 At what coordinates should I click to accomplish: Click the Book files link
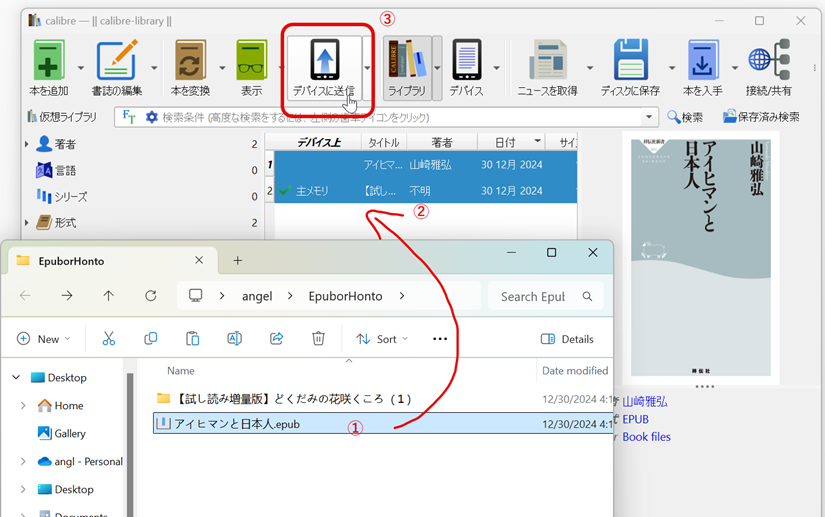click(646, 437)
